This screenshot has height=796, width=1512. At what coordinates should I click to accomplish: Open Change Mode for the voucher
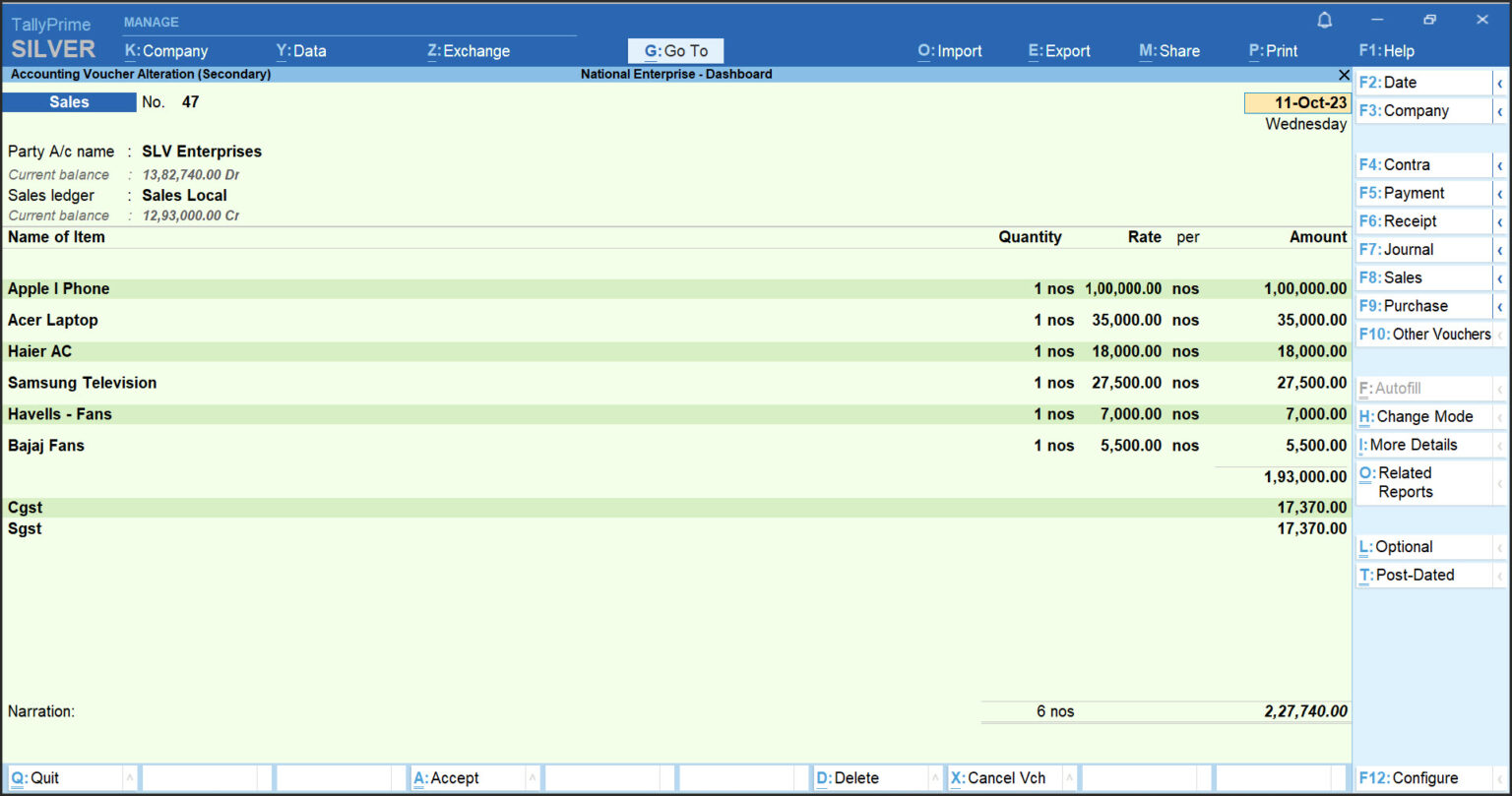point(1423,417)
